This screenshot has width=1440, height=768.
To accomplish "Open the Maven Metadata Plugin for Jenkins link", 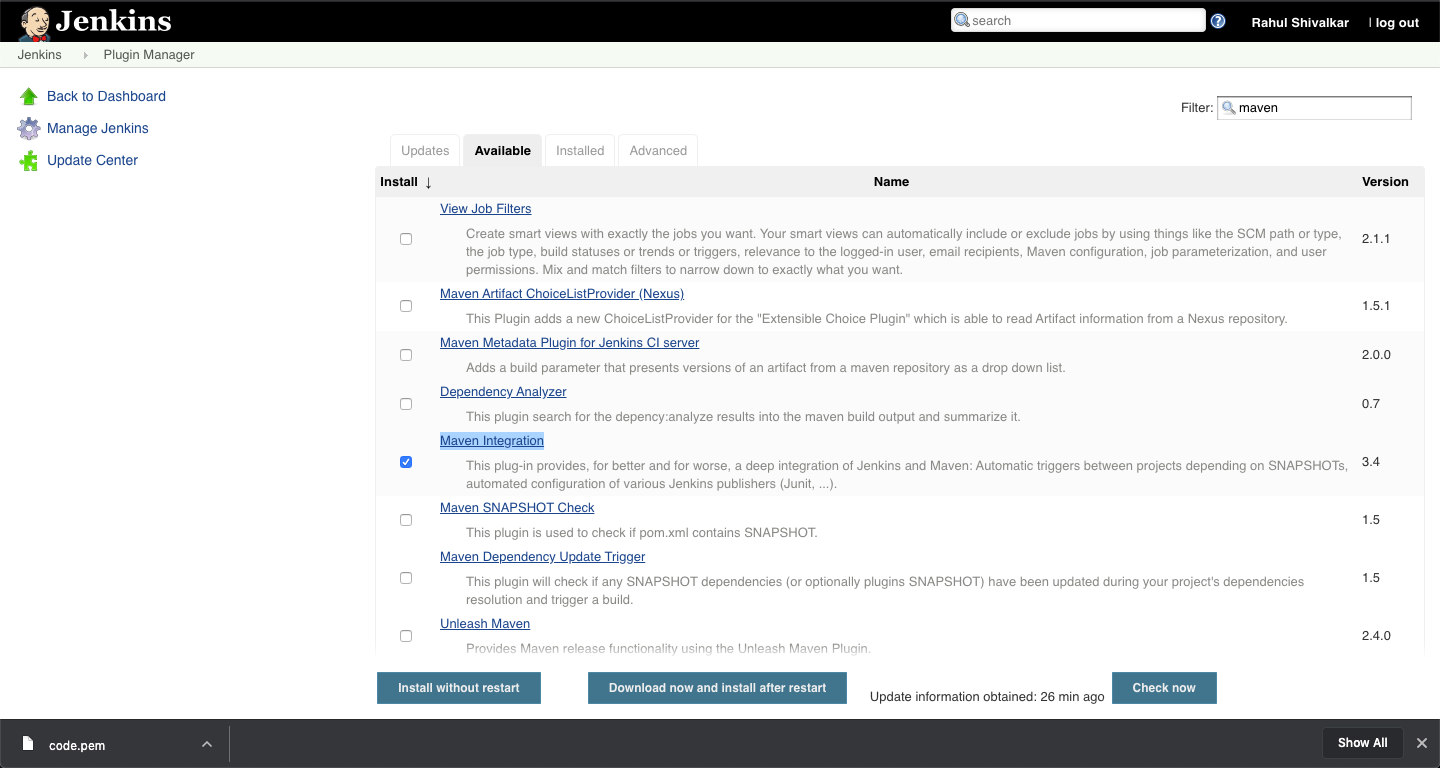I will tap(569, 342).
